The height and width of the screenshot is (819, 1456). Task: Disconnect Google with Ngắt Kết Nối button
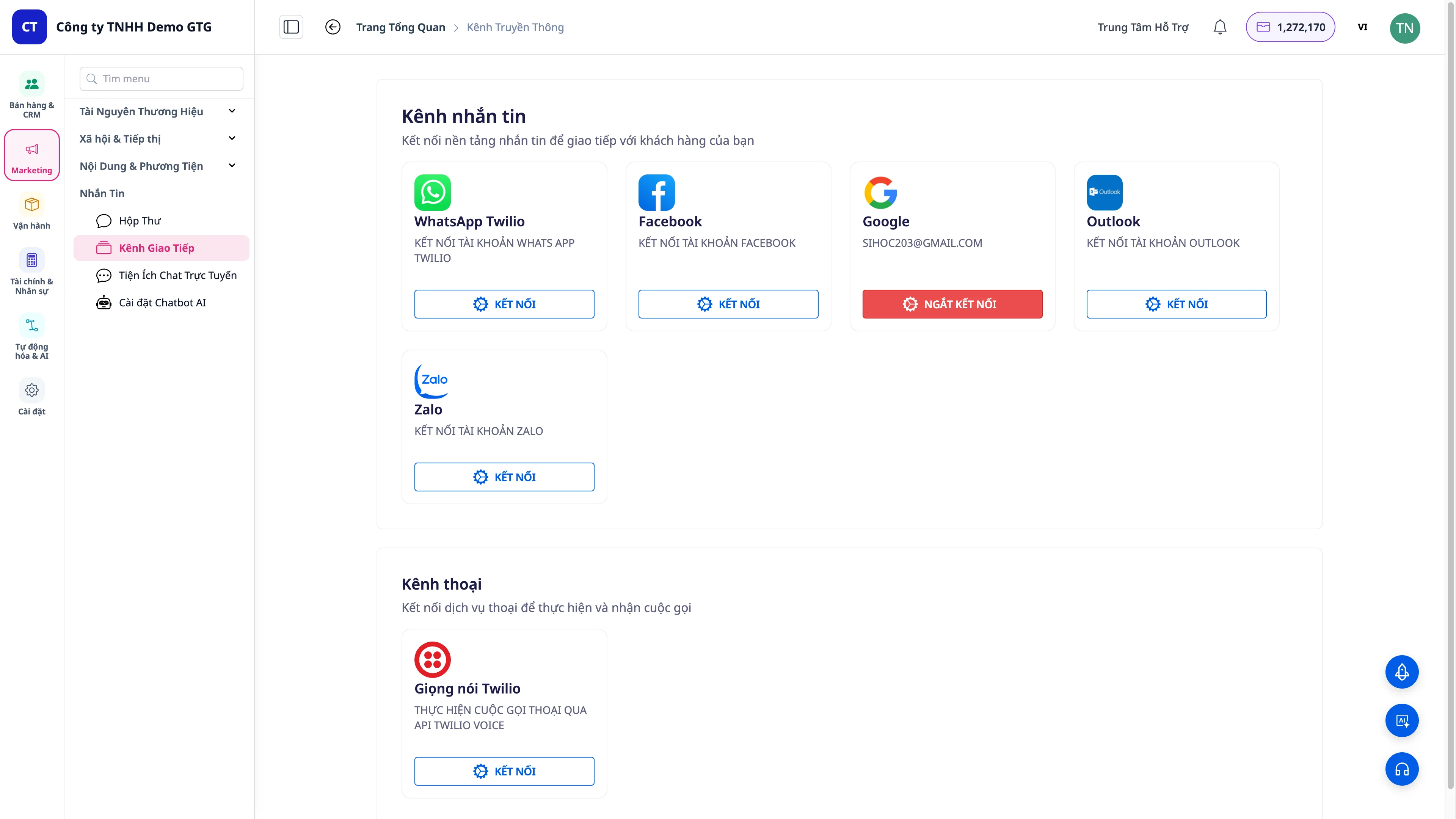(x=952, y=304)
